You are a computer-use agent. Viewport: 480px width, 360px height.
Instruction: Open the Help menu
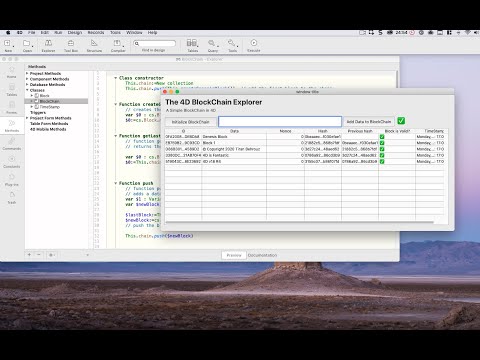coord(152,33)
